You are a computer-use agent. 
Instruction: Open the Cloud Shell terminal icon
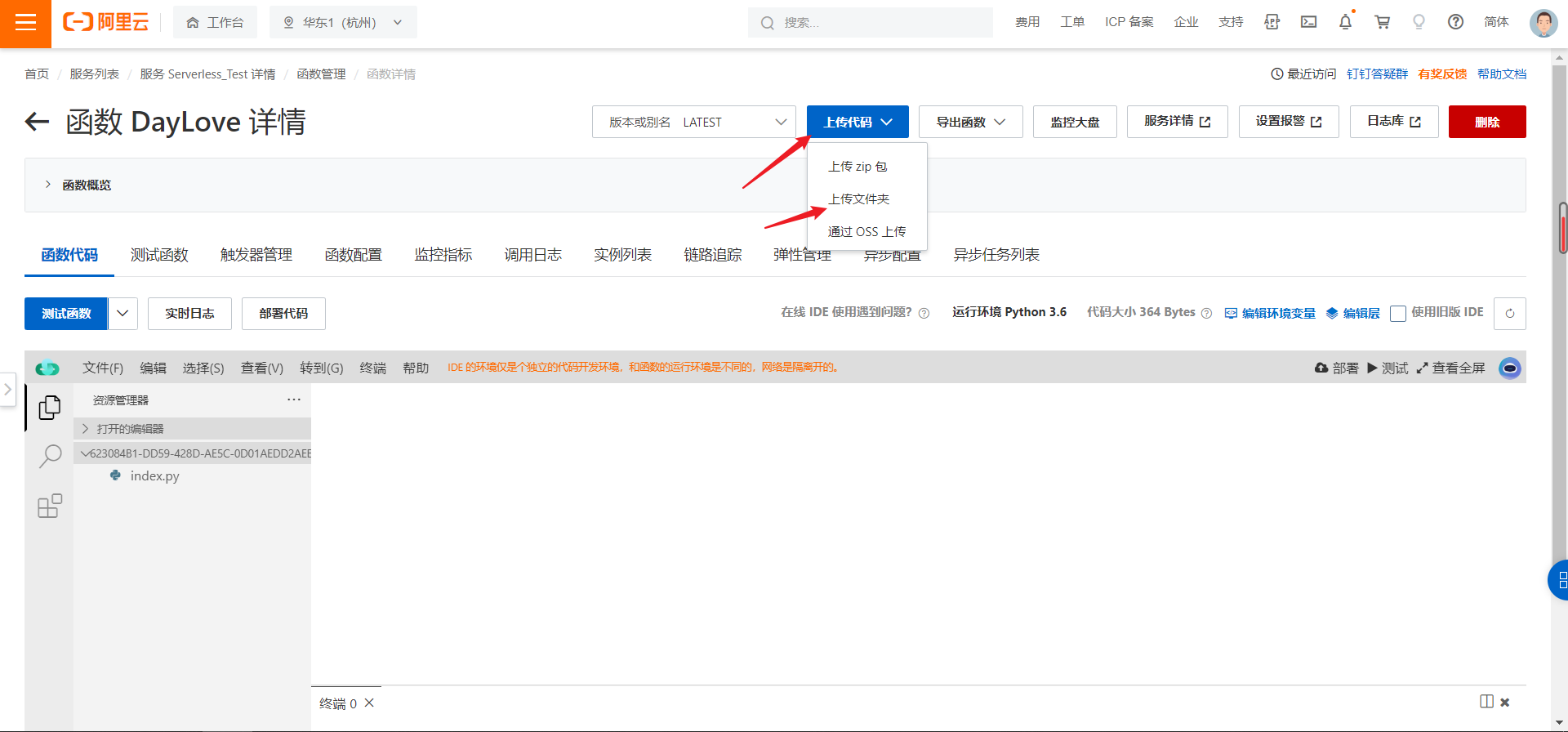[1308, 22]
